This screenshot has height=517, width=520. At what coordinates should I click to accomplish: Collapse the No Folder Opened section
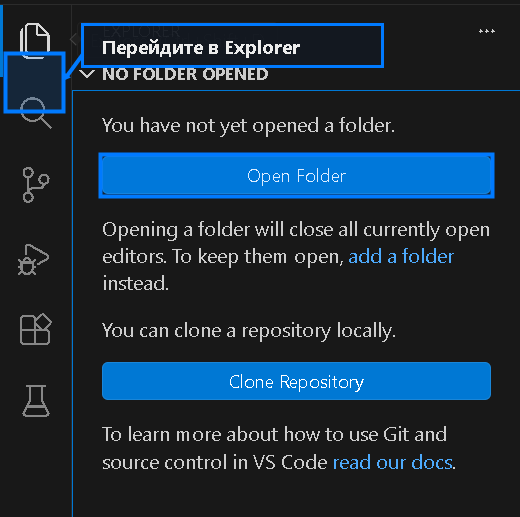pyautogui.click(x=87, y=74)
